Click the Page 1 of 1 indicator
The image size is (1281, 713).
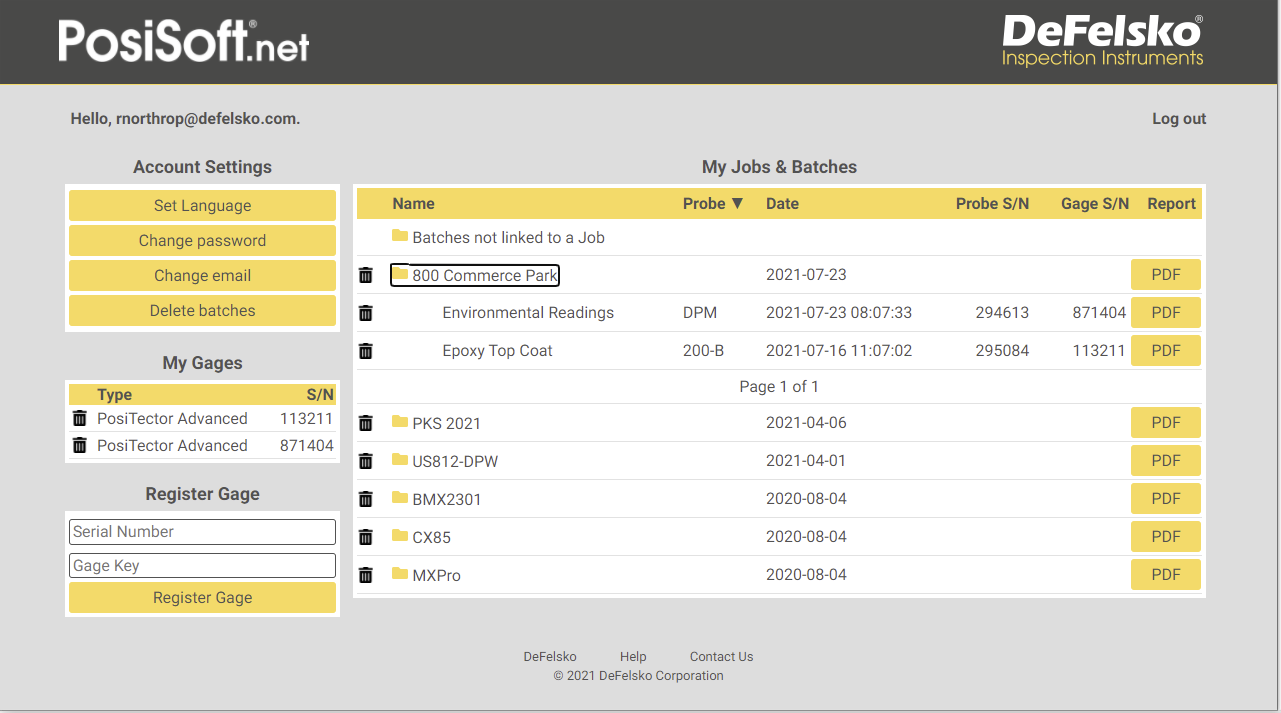click(x=779, y=387)
